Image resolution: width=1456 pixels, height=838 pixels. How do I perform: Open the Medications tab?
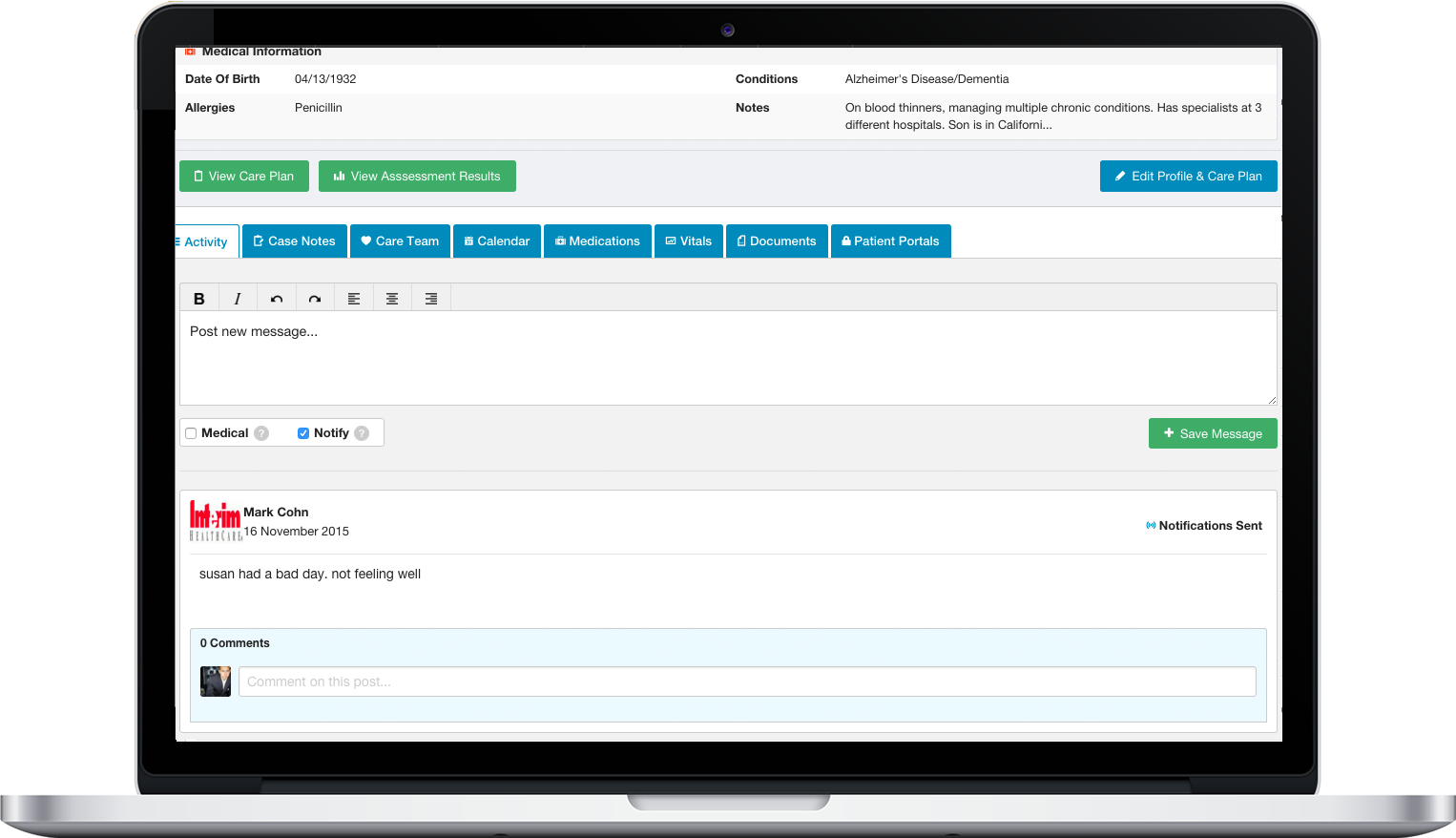[597, 241]
